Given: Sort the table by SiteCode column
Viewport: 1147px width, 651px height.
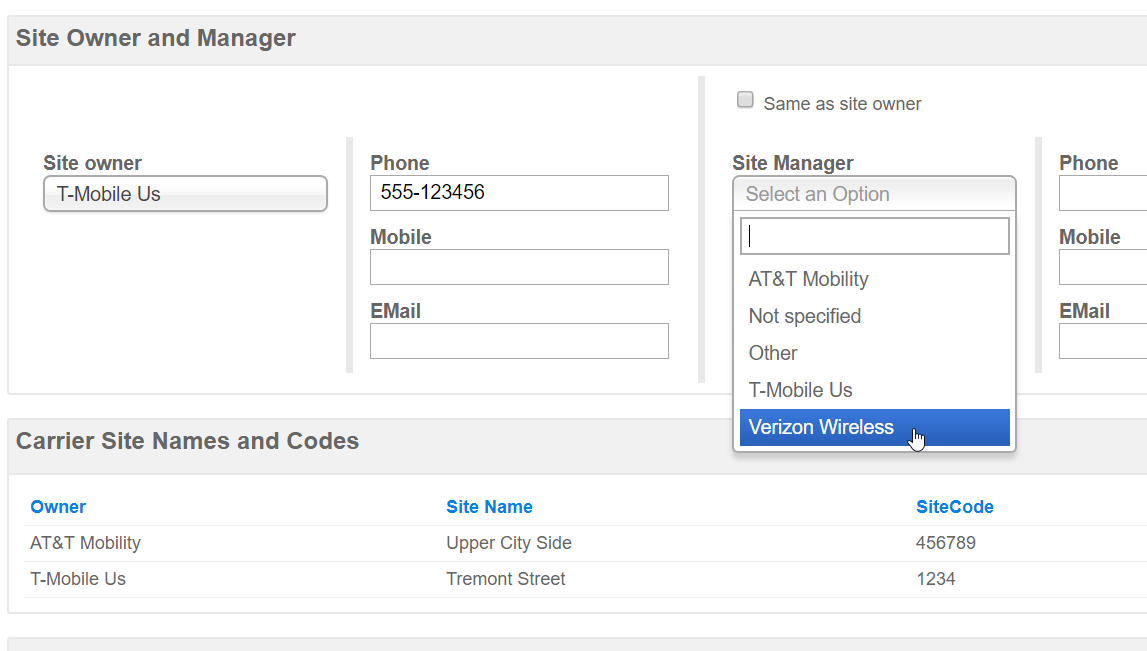Looking at the screenshot, I should coord(955,507).
